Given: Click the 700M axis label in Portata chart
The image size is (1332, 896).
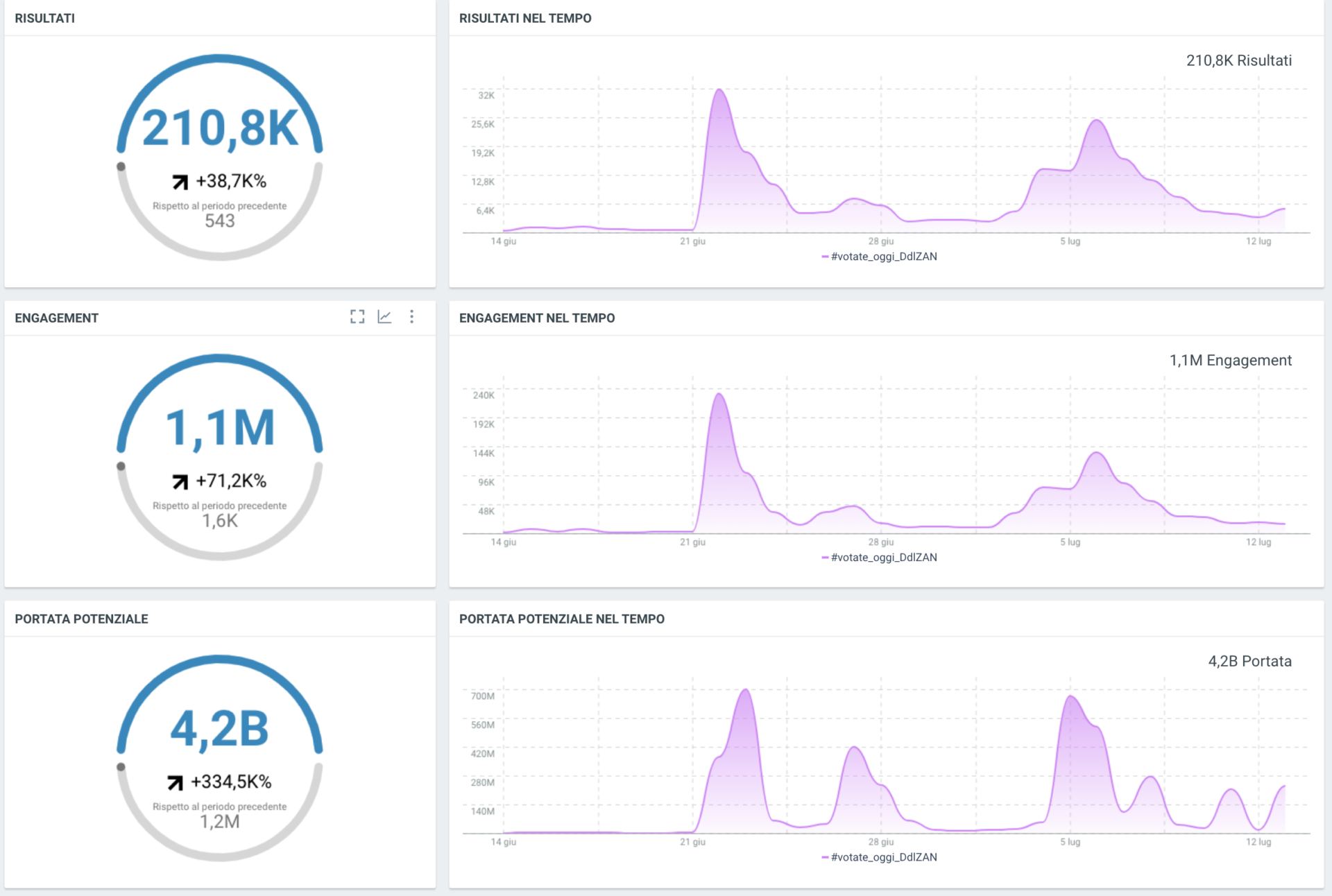Looking at the screenshot, I should 483,696.
